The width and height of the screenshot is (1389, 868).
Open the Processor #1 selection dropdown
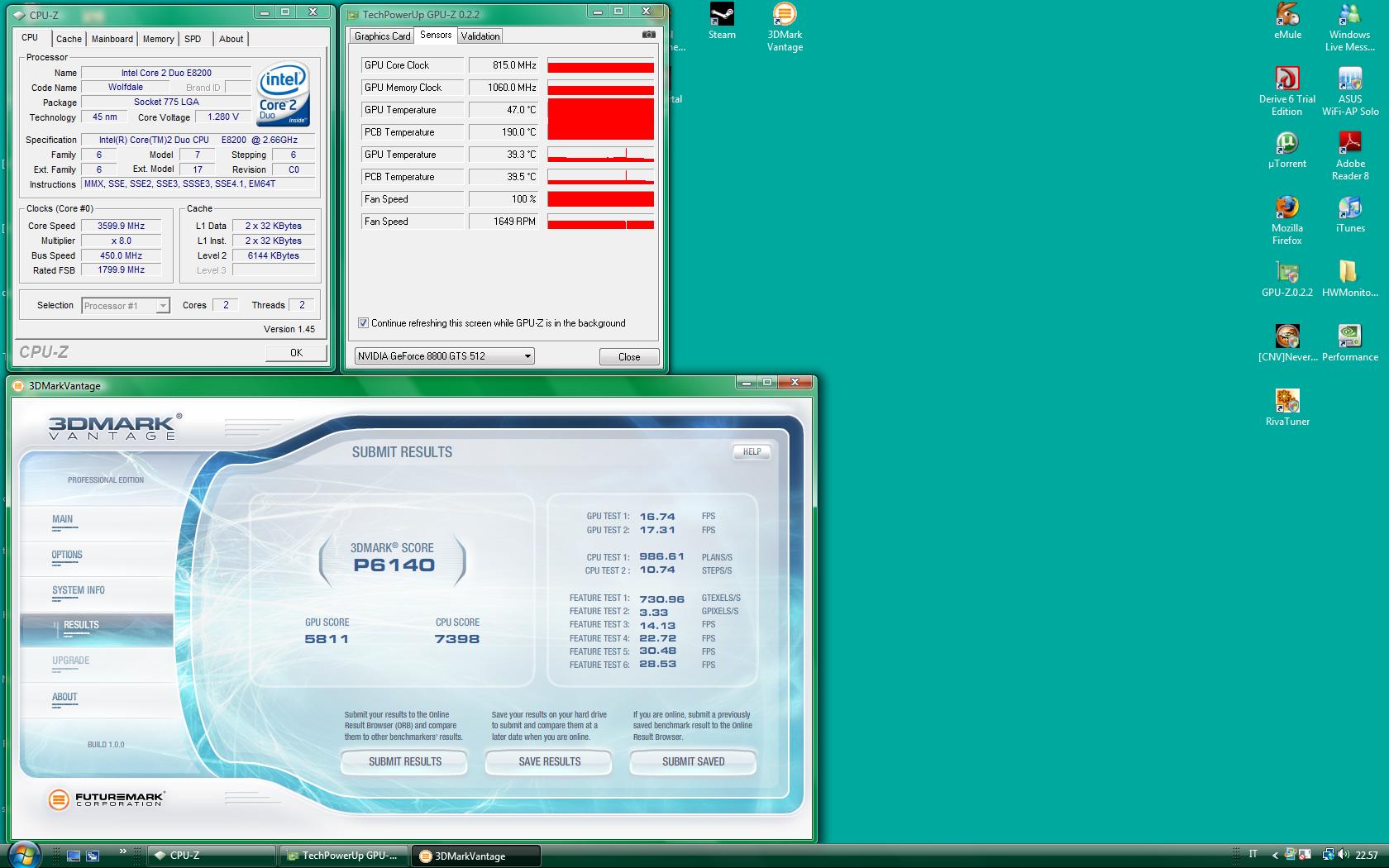click(126, 306)
